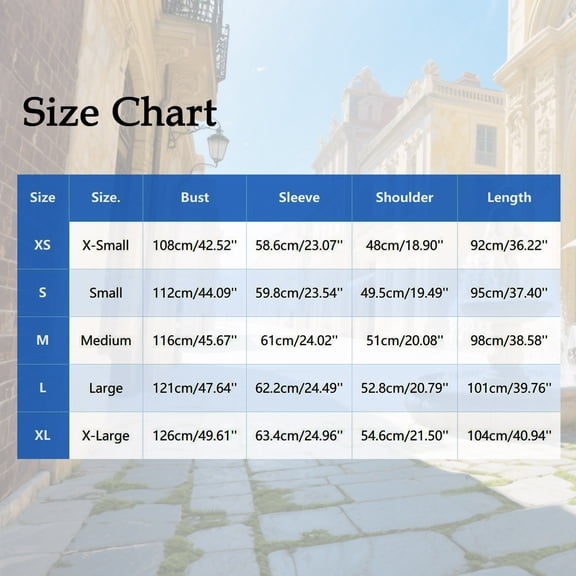
Task: Click the S row label
Action: pos(43,293)
